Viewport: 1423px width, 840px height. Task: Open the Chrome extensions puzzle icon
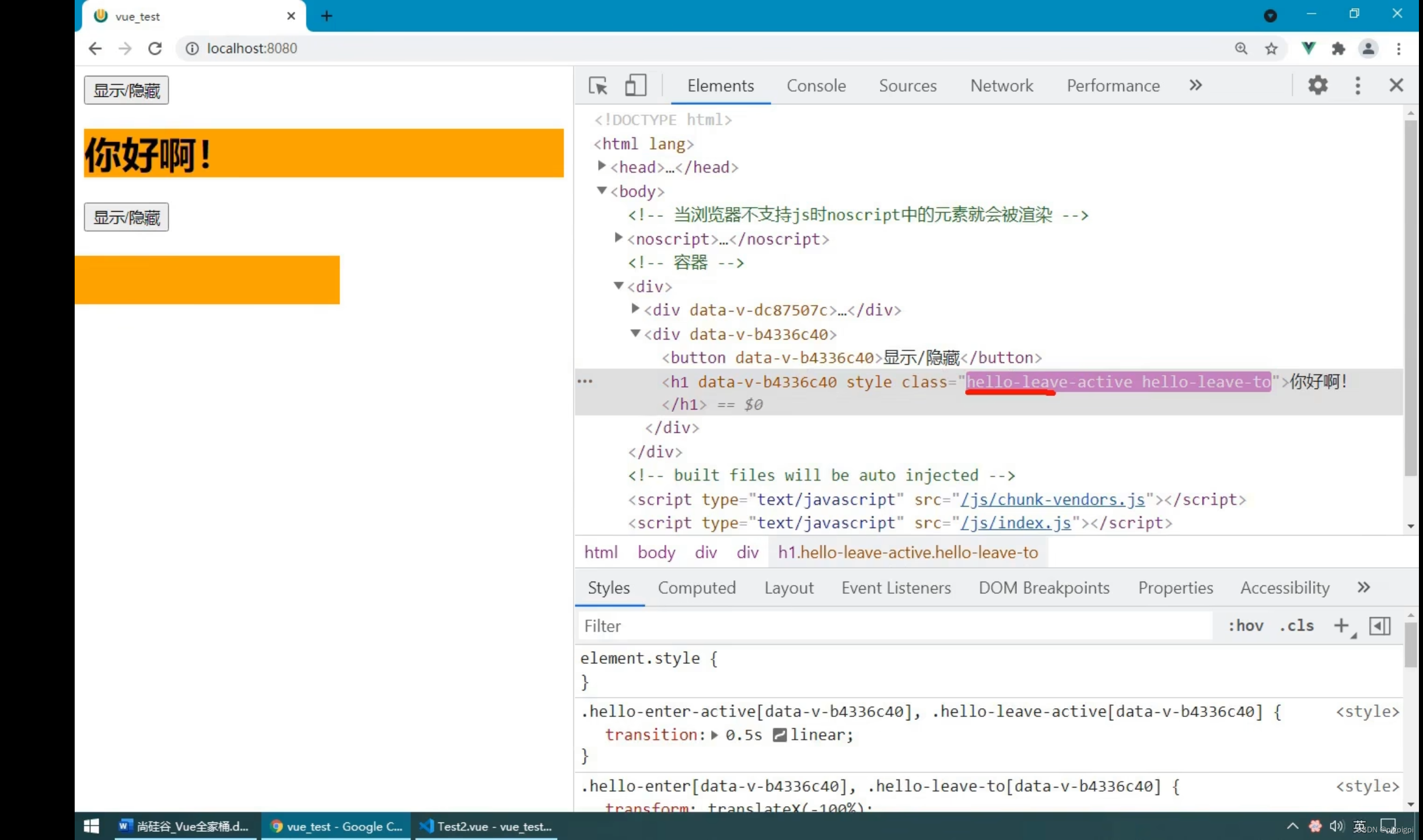pyautogui.click(x=1338, y=48)
